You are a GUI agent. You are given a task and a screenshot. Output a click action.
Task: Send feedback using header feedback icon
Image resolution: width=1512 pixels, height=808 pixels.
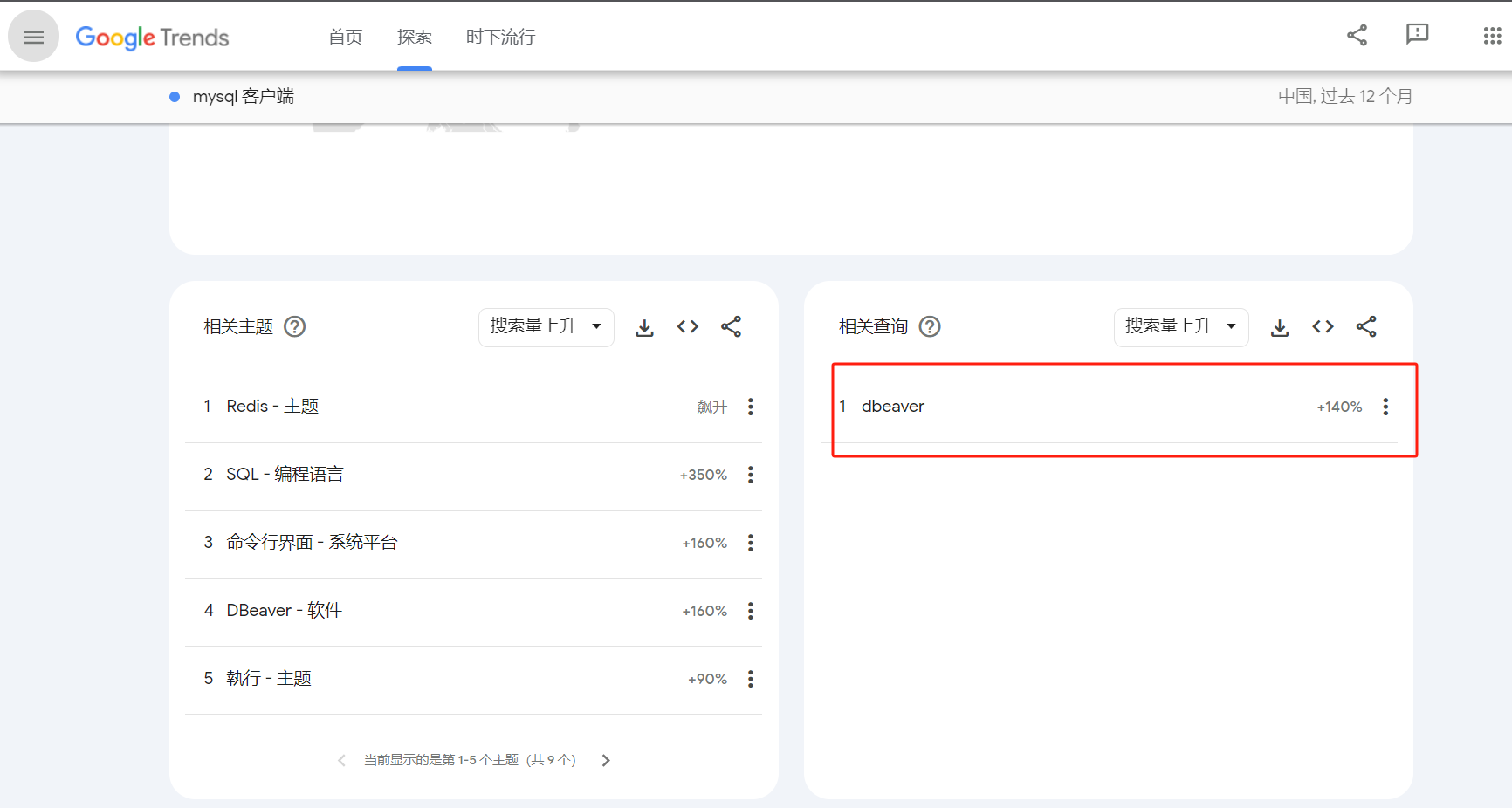[x=1417, y=35]
